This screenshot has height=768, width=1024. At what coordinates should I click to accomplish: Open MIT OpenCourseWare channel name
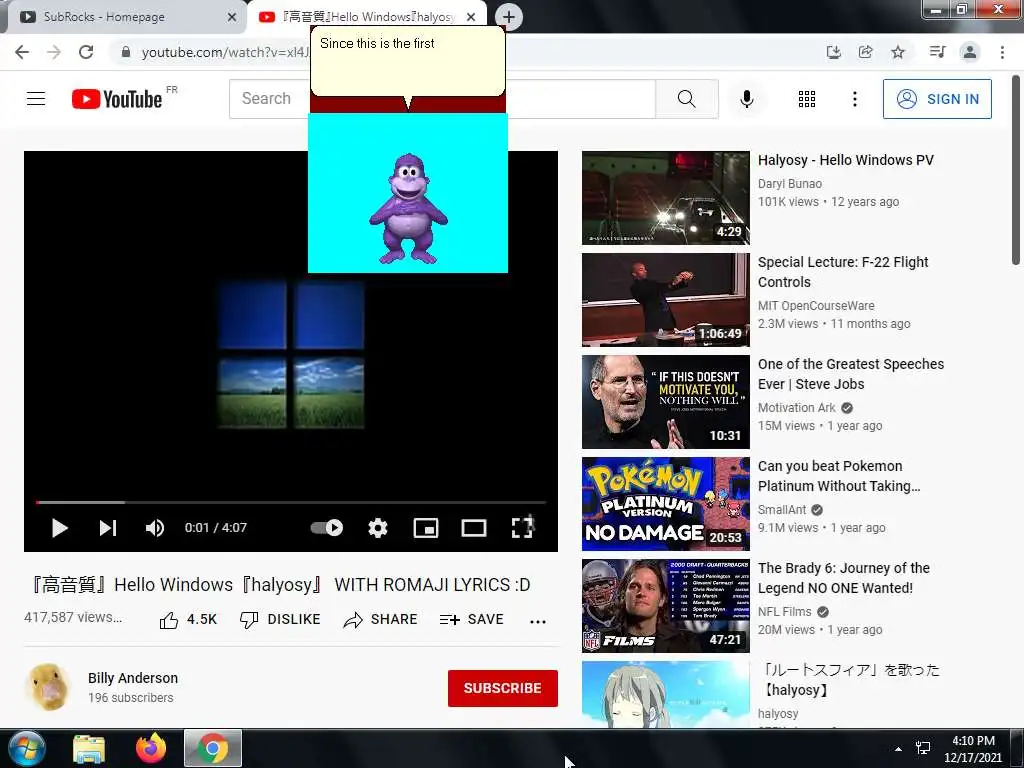point(816,306)
